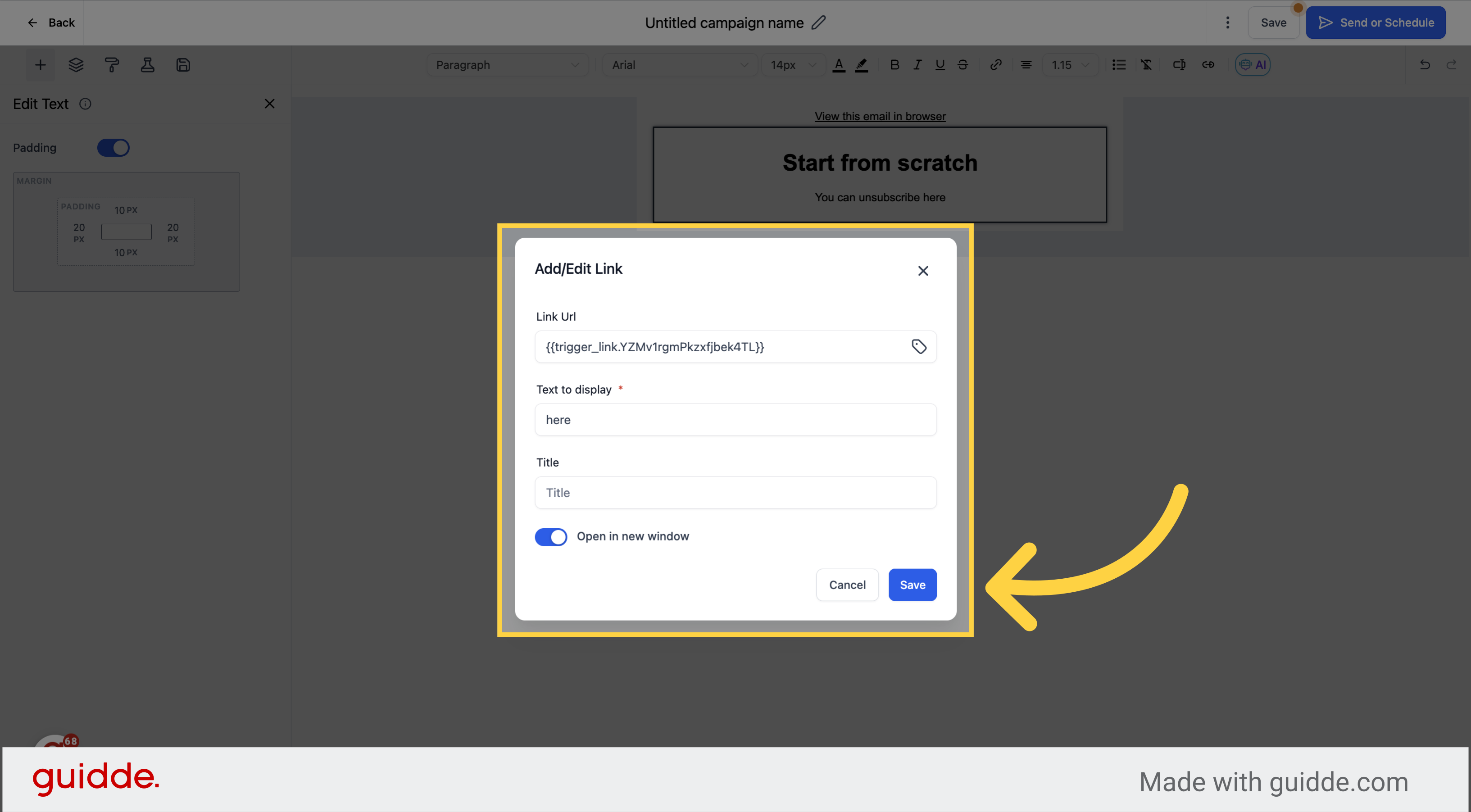Screen dimensions: 1471x812
Task: Click the save template floppy icon
Action: [x=183, y=65]
